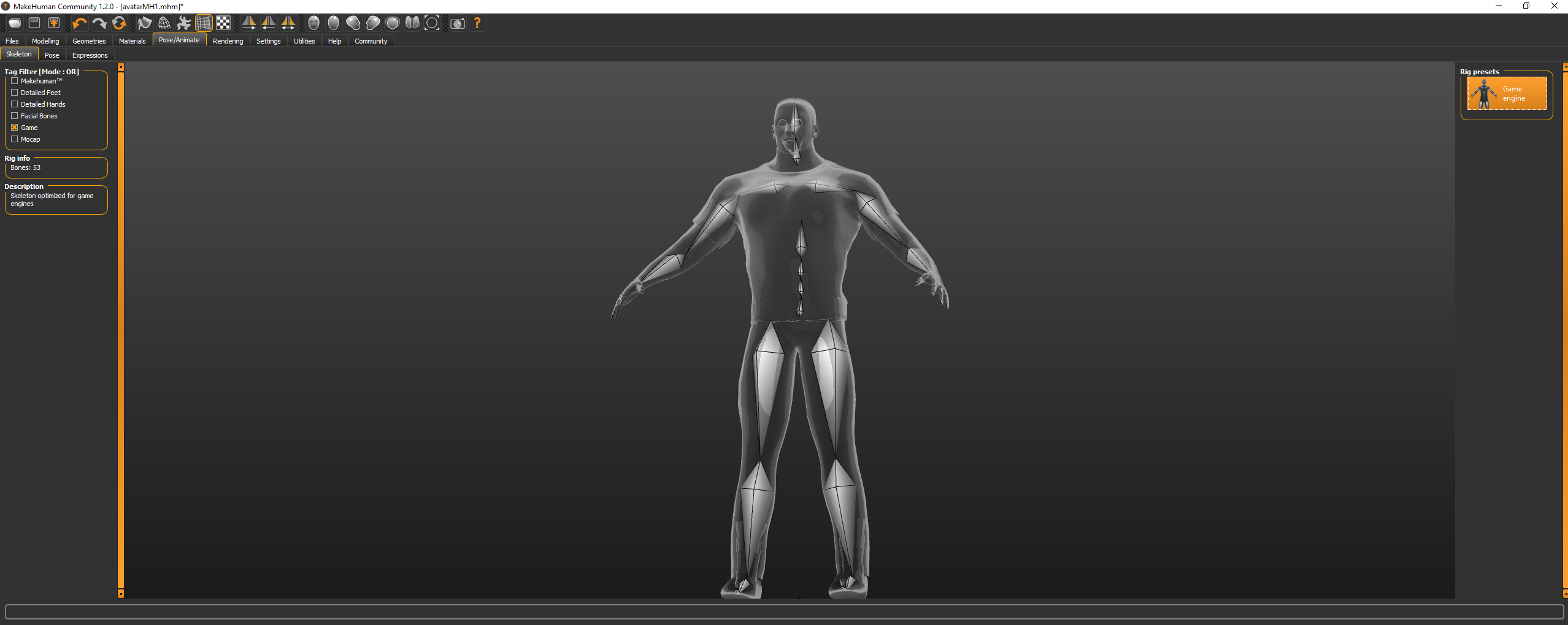The width and height of the screenshot is (1568, 625).
Task: Click the reset camera zoom icon
Action: pos(432,23)
